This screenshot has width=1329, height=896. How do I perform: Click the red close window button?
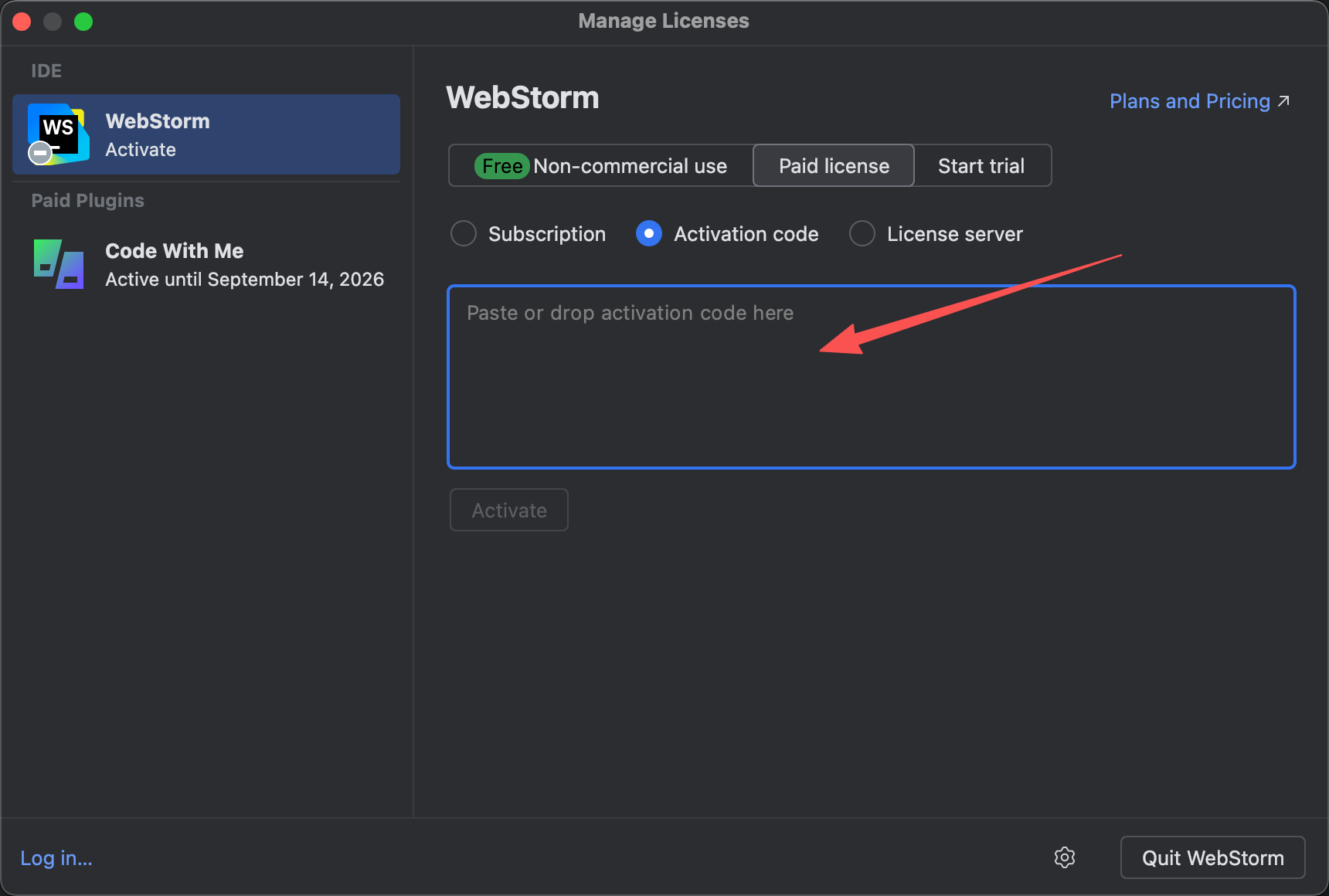click(x=22, y=22)
